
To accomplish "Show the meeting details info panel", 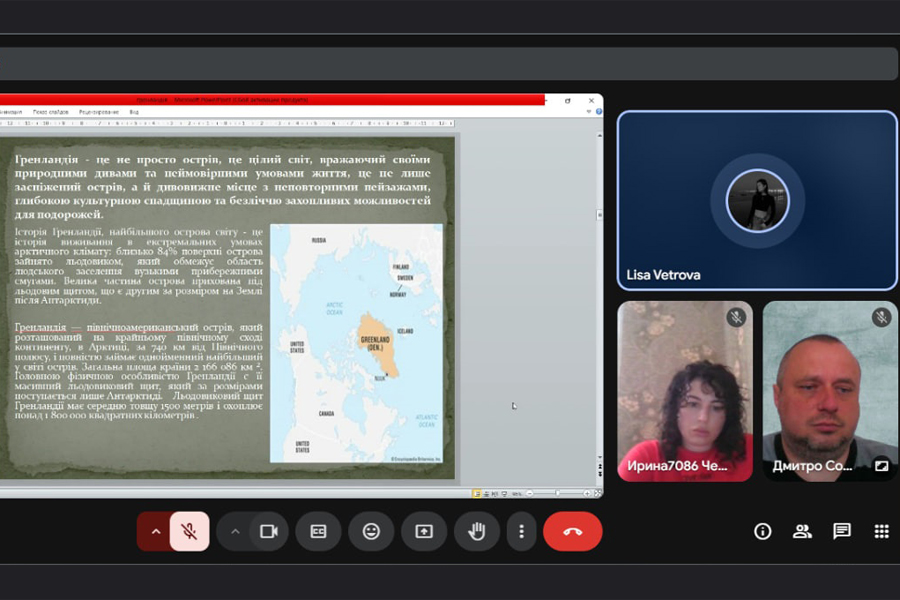I will (x=763, y=531).
